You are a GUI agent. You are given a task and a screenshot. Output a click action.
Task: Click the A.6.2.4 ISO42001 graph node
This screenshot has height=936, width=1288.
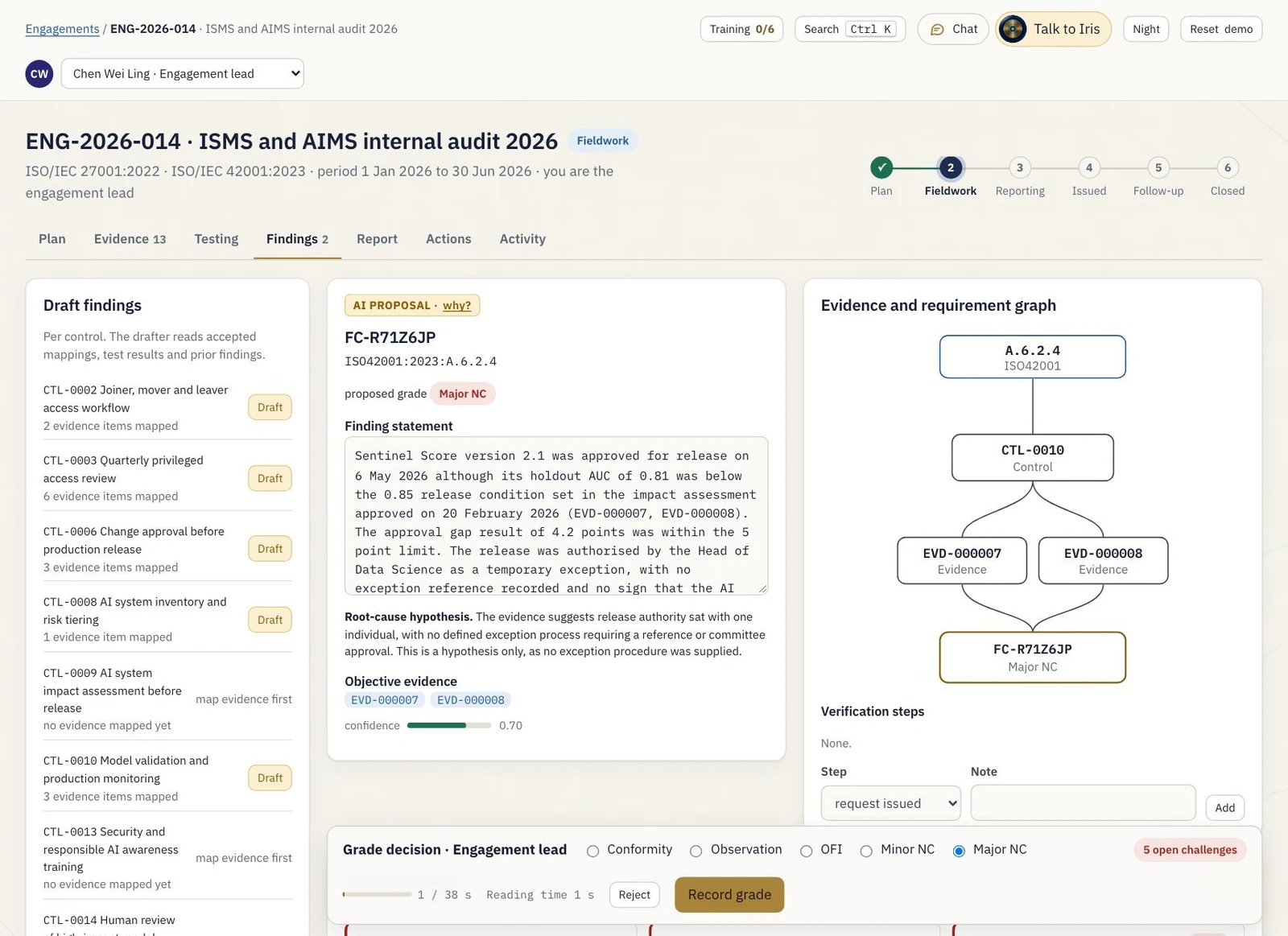tap(1032, 357)
